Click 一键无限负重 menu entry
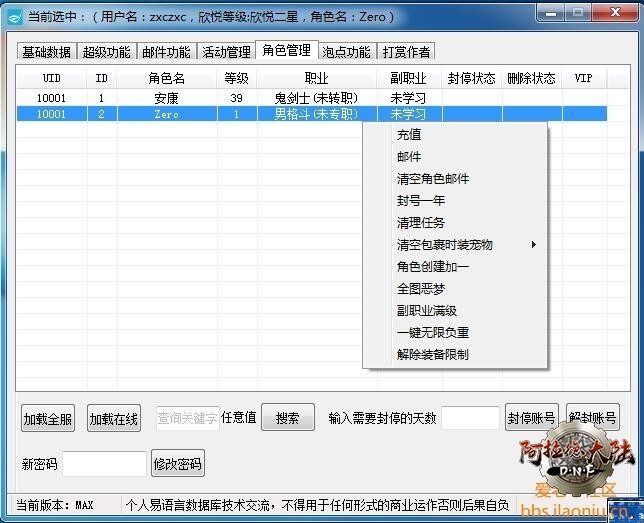This screenshot has height=523, width=644. (432, 333)
